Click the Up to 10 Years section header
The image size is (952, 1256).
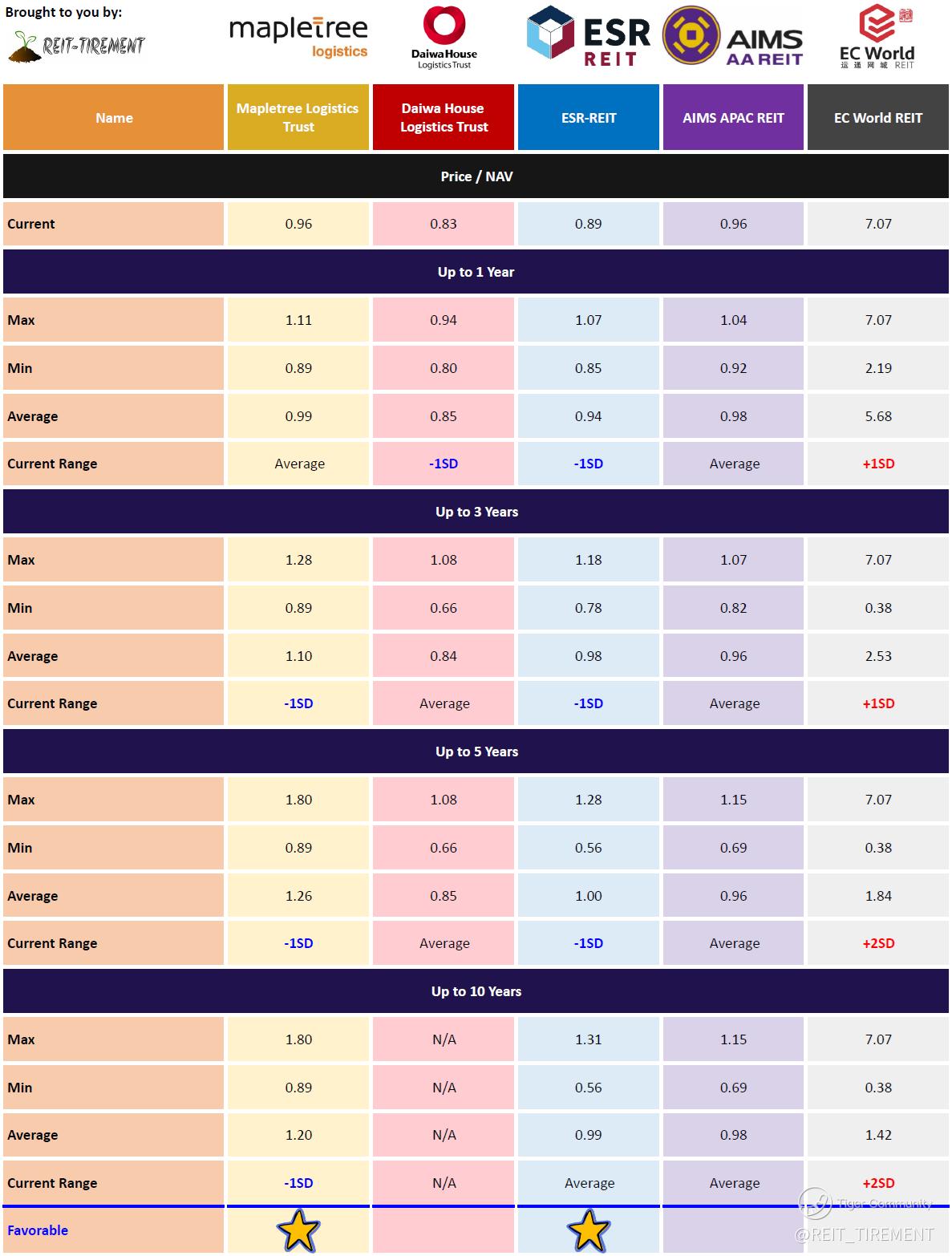(x=476, y=991)
